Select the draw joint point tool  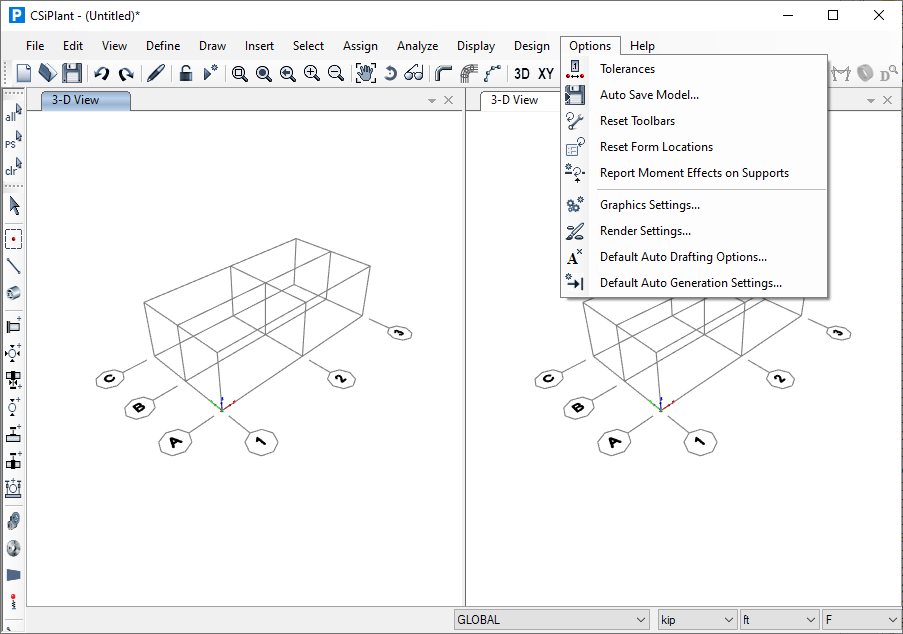pos(13,239)
